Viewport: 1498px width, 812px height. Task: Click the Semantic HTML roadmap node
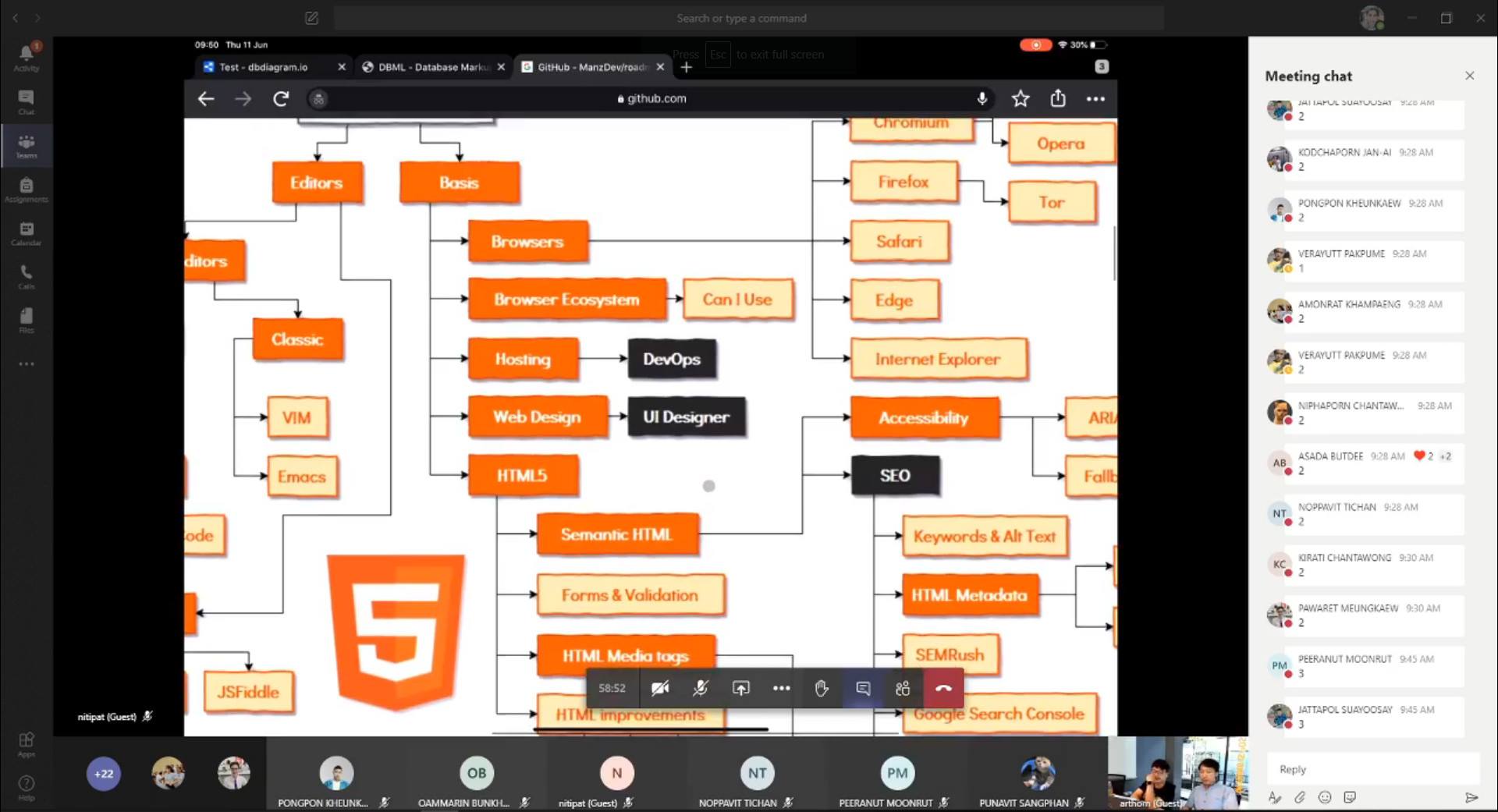(617, 534)
